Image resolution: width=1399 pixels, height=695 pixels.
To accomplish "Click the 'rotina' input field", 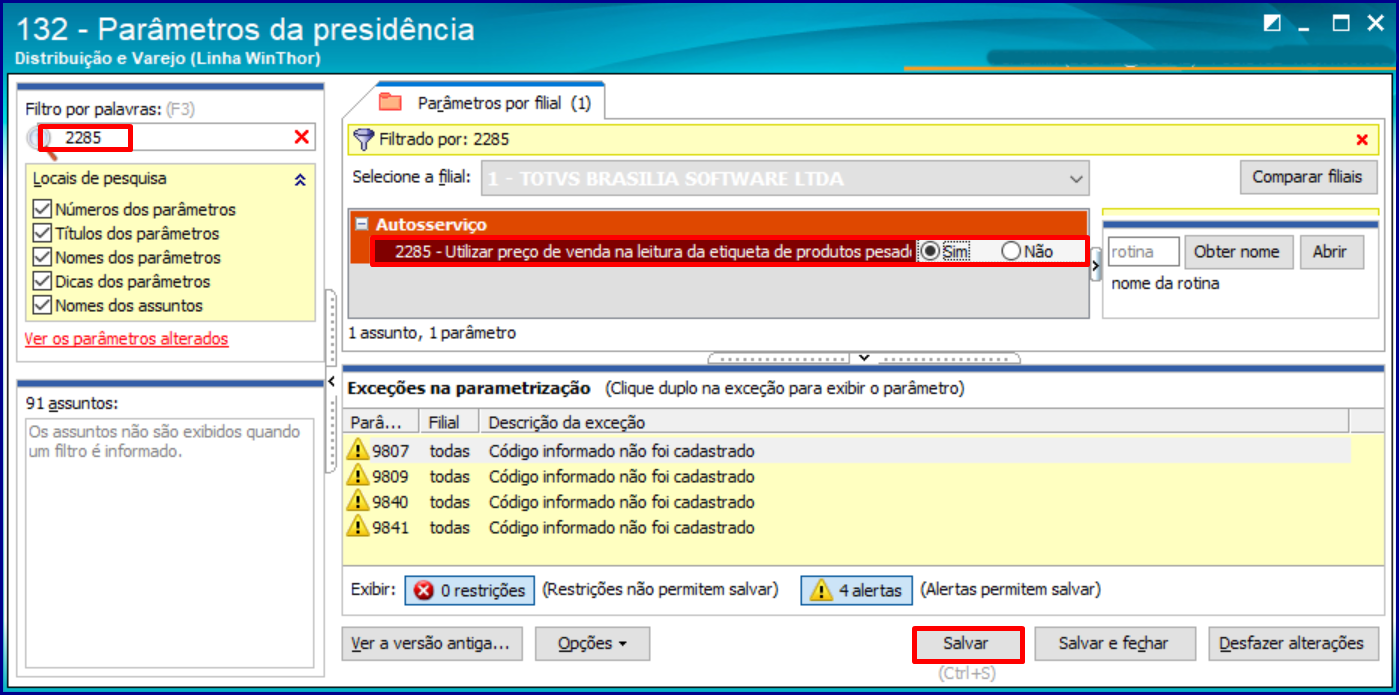I will tap(1143, 252).
